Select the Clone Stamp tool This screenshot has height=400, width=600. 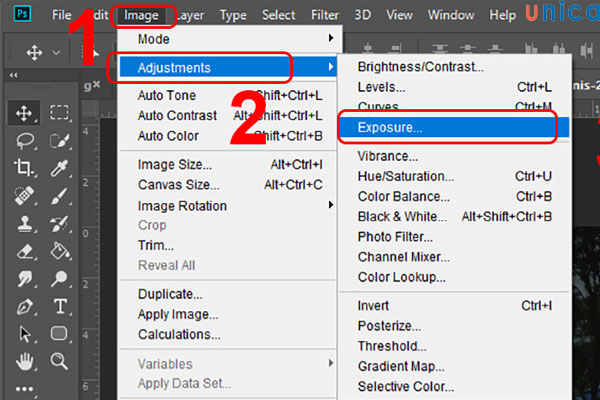[23, 225]
